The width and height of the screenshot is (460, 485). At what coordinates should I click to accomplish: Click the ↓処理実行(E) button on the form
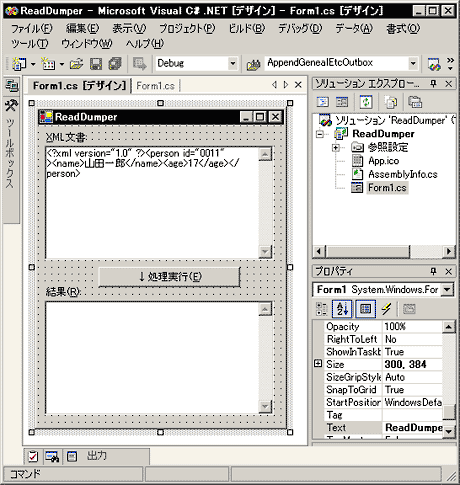[x=169, y=277]
